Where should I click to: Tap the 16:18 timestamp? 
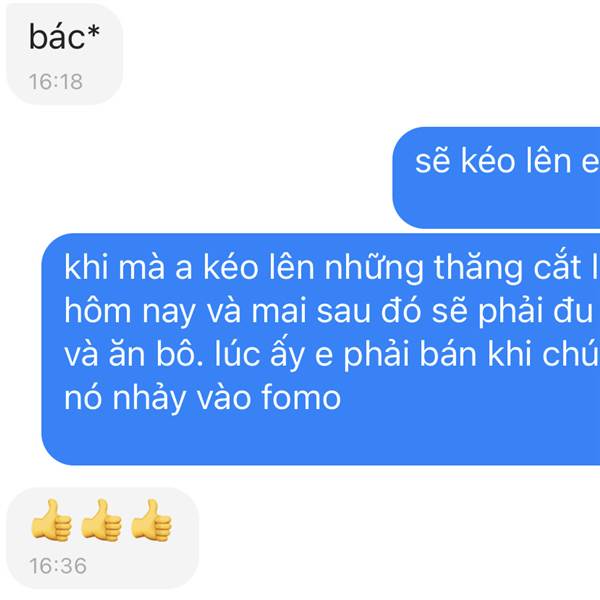pos(56,82)
